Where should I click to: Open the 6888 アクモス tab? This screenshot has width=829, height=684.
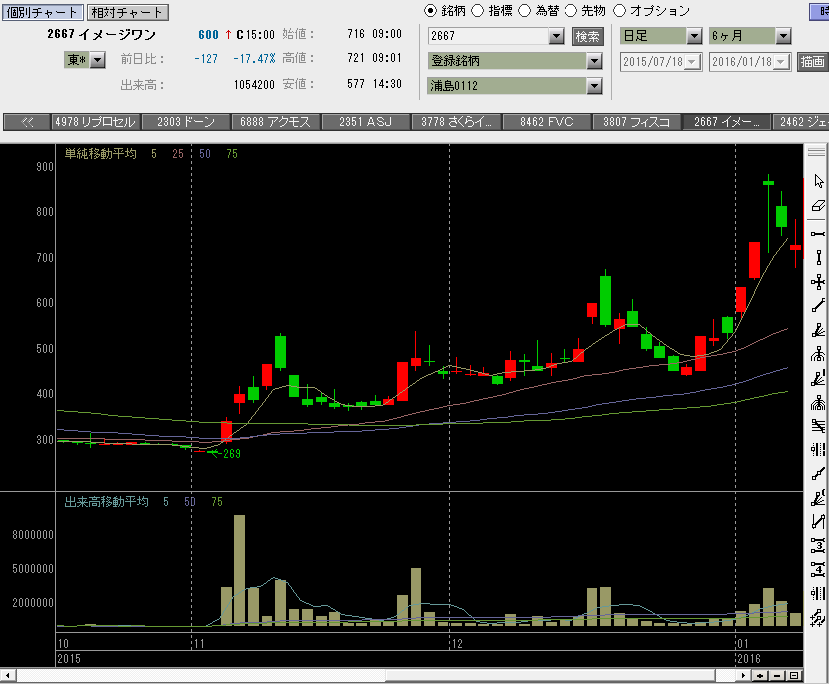[276, 122]
